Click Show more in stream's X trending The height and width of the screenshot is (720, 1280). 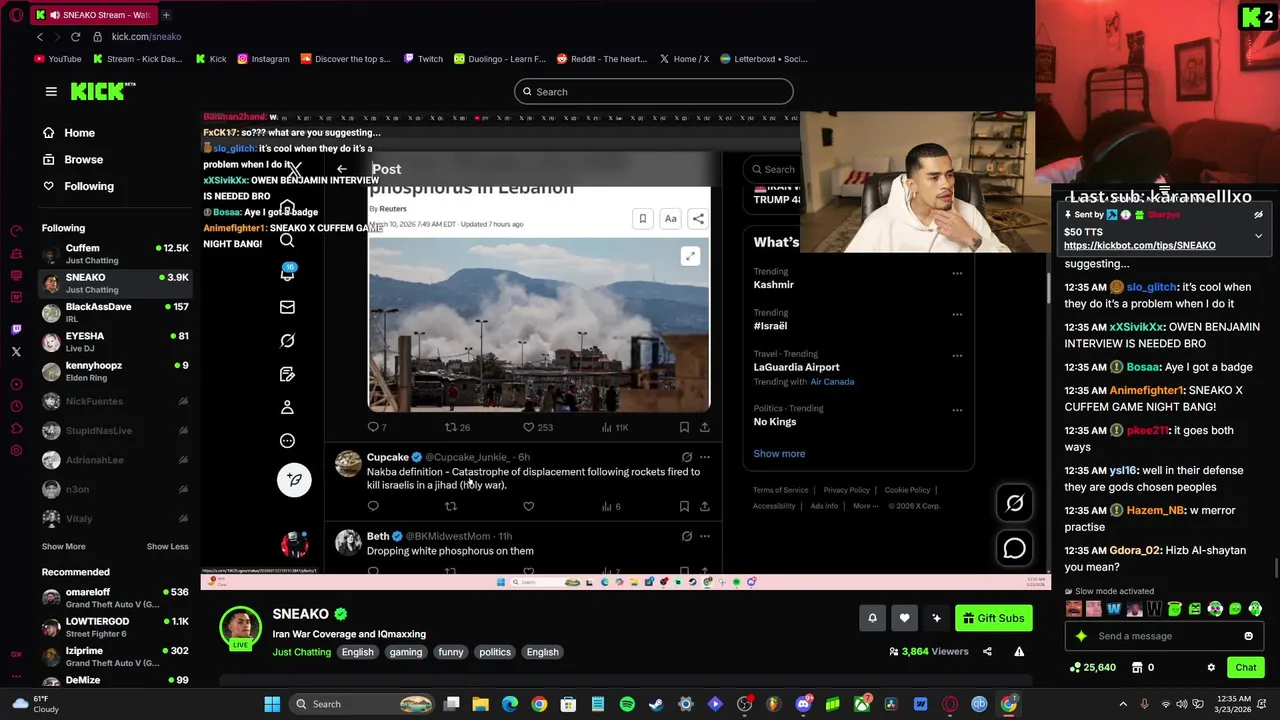779,454
